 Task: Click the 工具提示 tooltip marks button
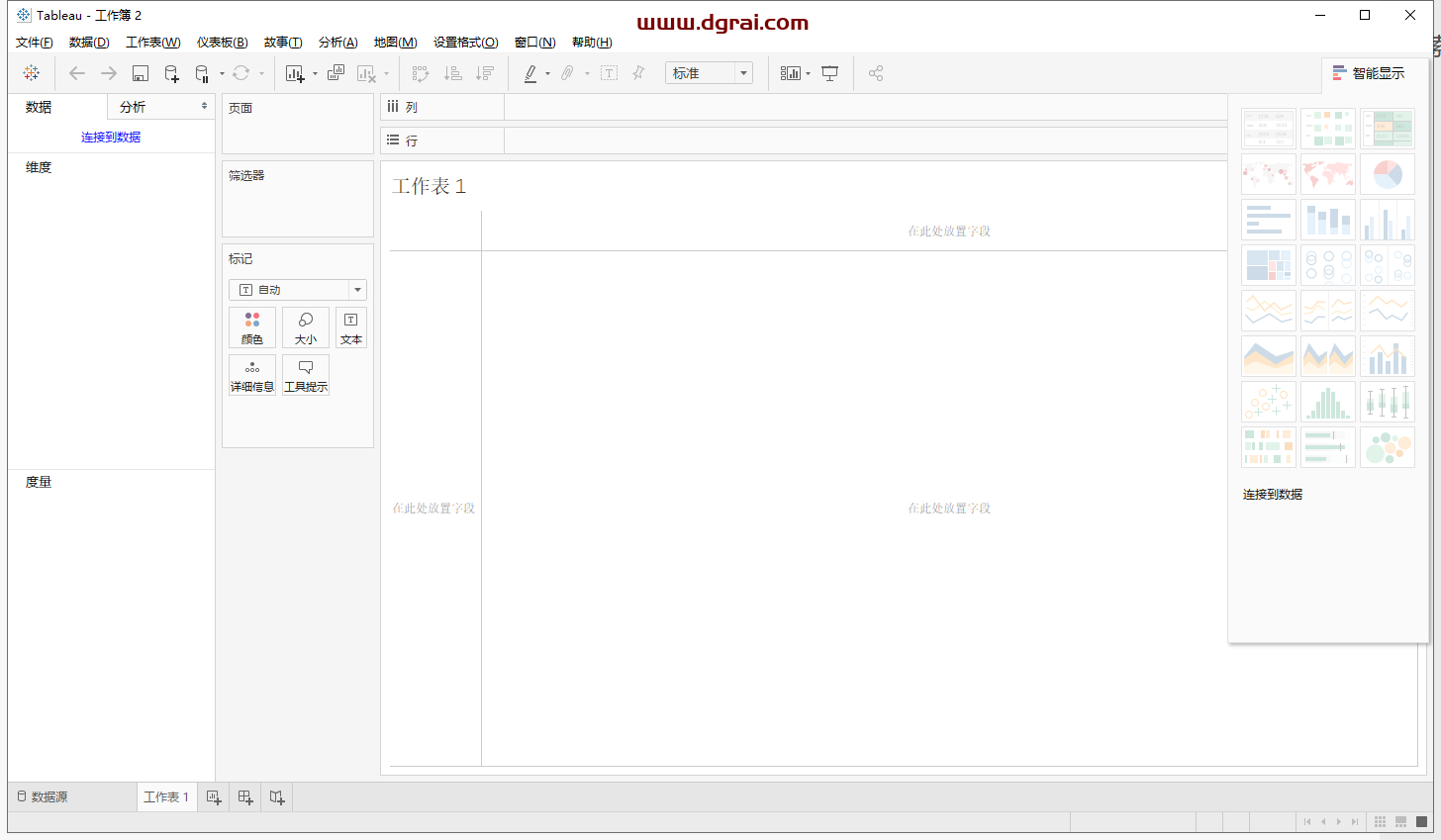306,375
